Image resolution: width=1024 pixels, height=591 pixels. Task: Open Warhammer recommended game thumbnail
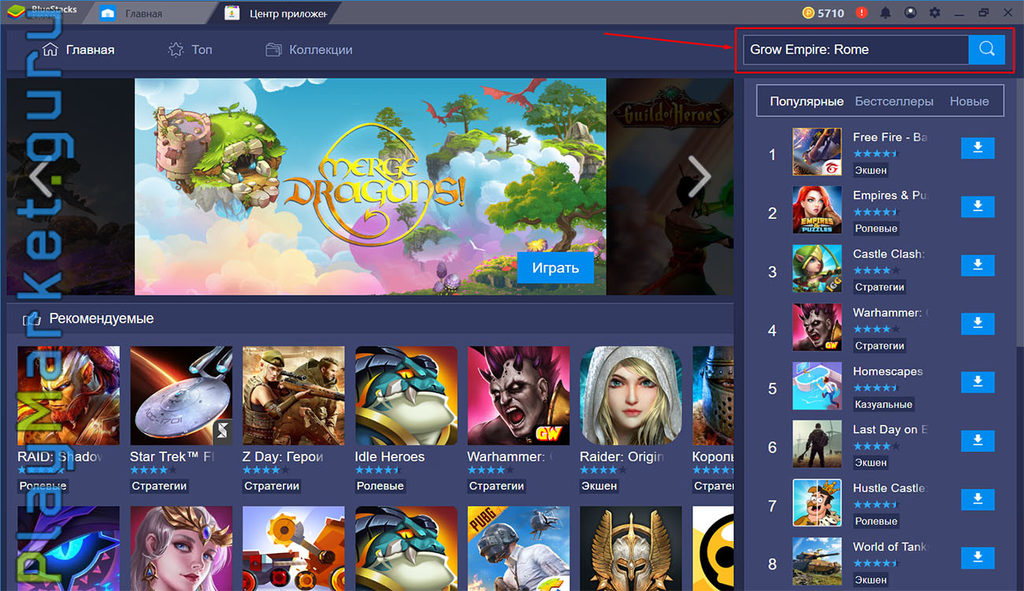tap(519, 396)
